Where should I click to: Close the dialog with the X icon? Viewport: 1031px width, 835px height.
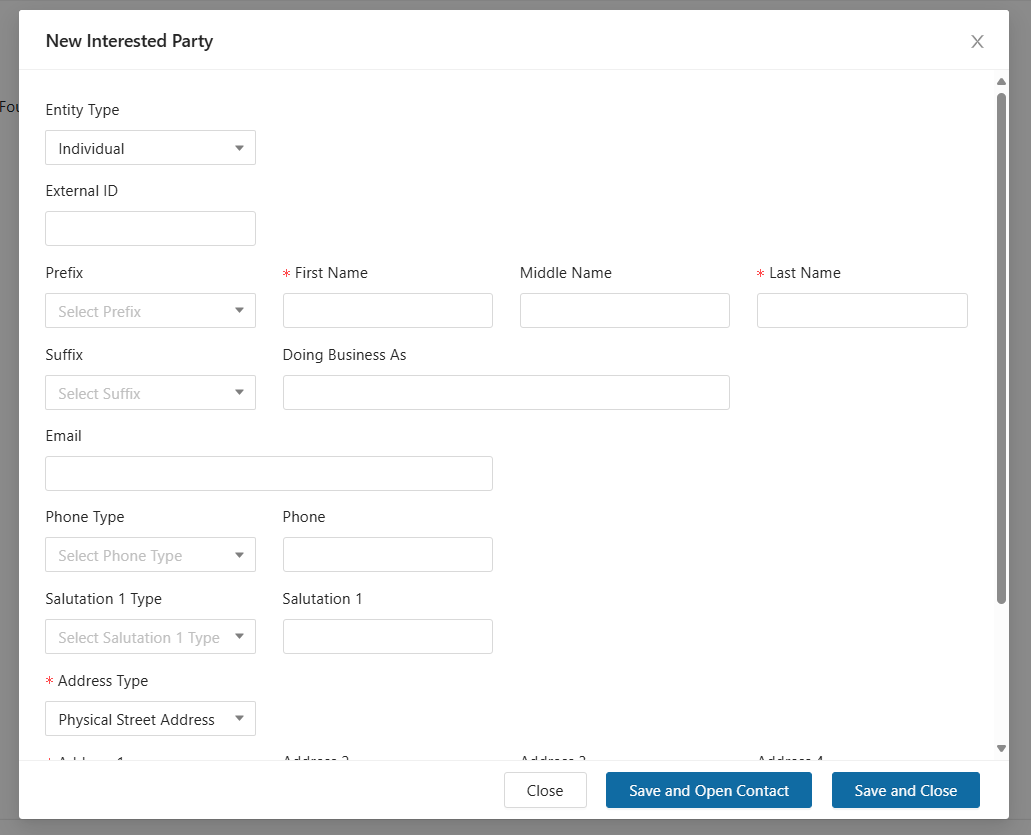[977, 41]
